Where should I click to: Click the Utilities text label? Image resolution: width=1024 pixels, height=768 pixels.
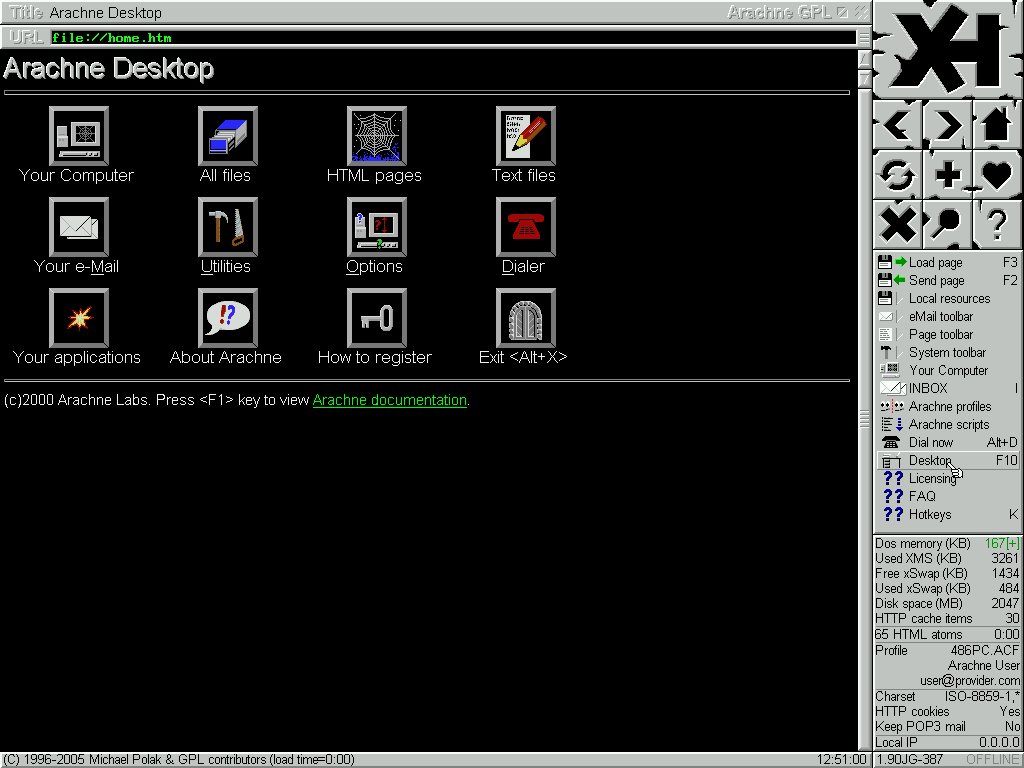coord(225,266)
